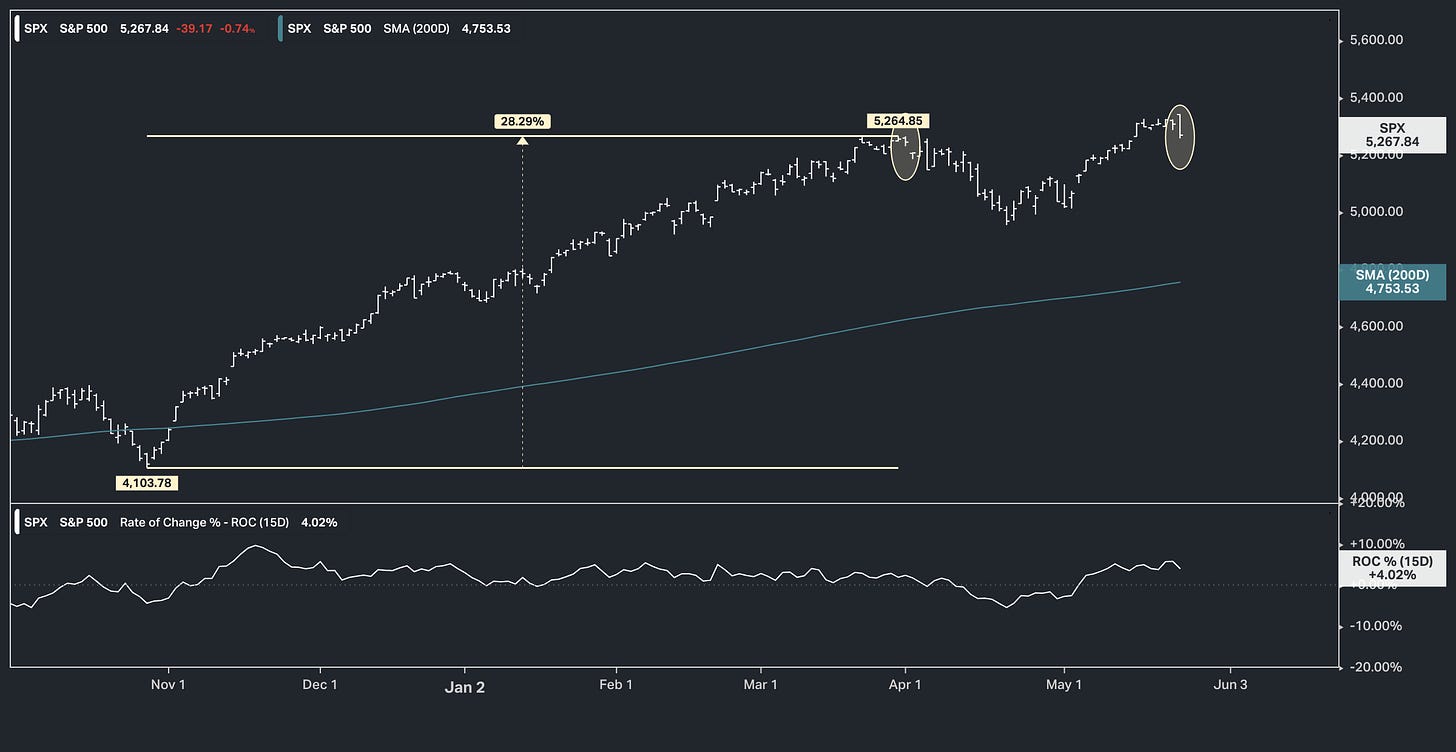Click the 5,600.00 price axis label

point(1375,41)
